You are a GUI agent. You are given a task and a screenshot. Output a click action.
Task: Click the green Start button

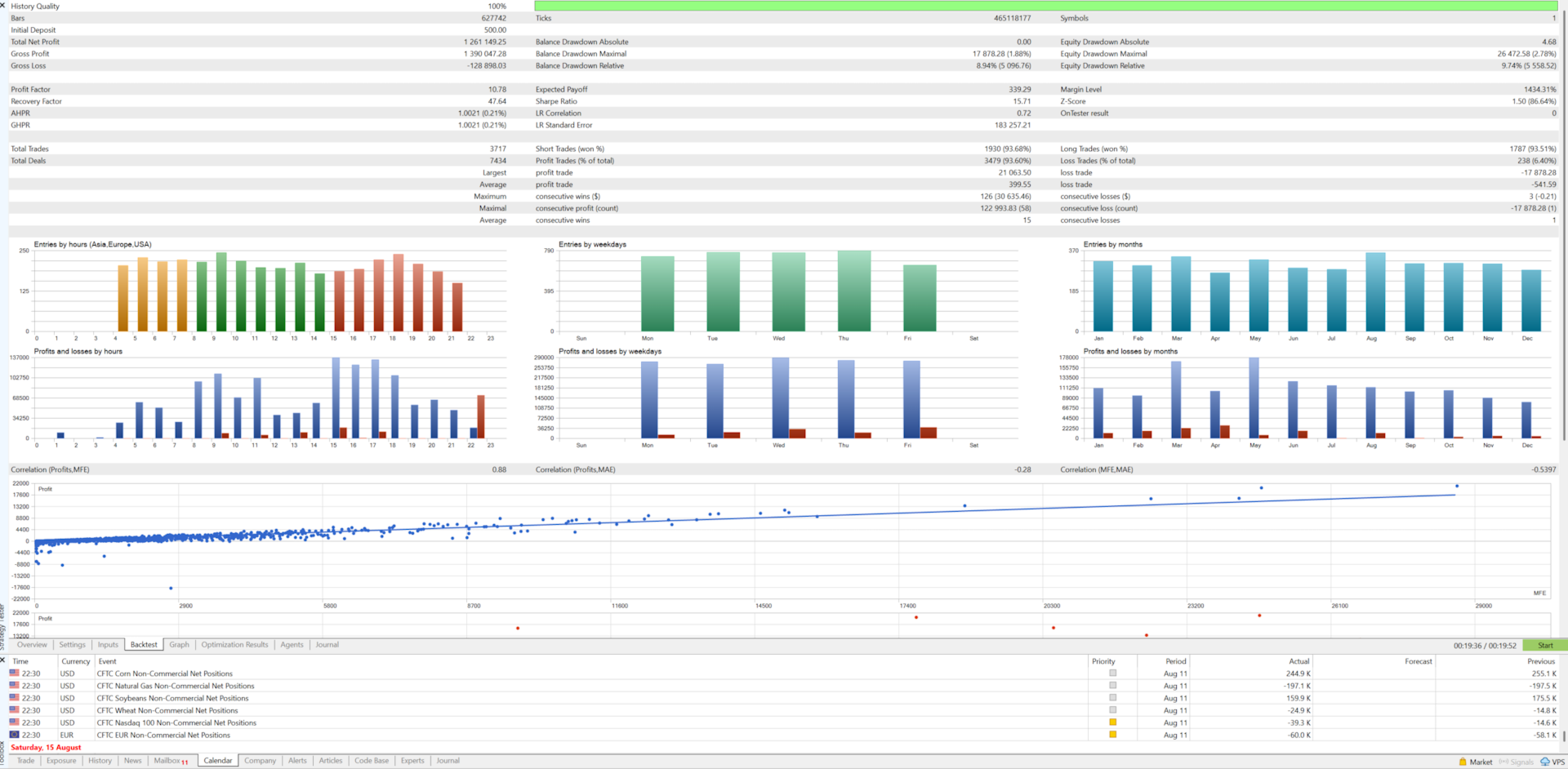click(1545, 645)
